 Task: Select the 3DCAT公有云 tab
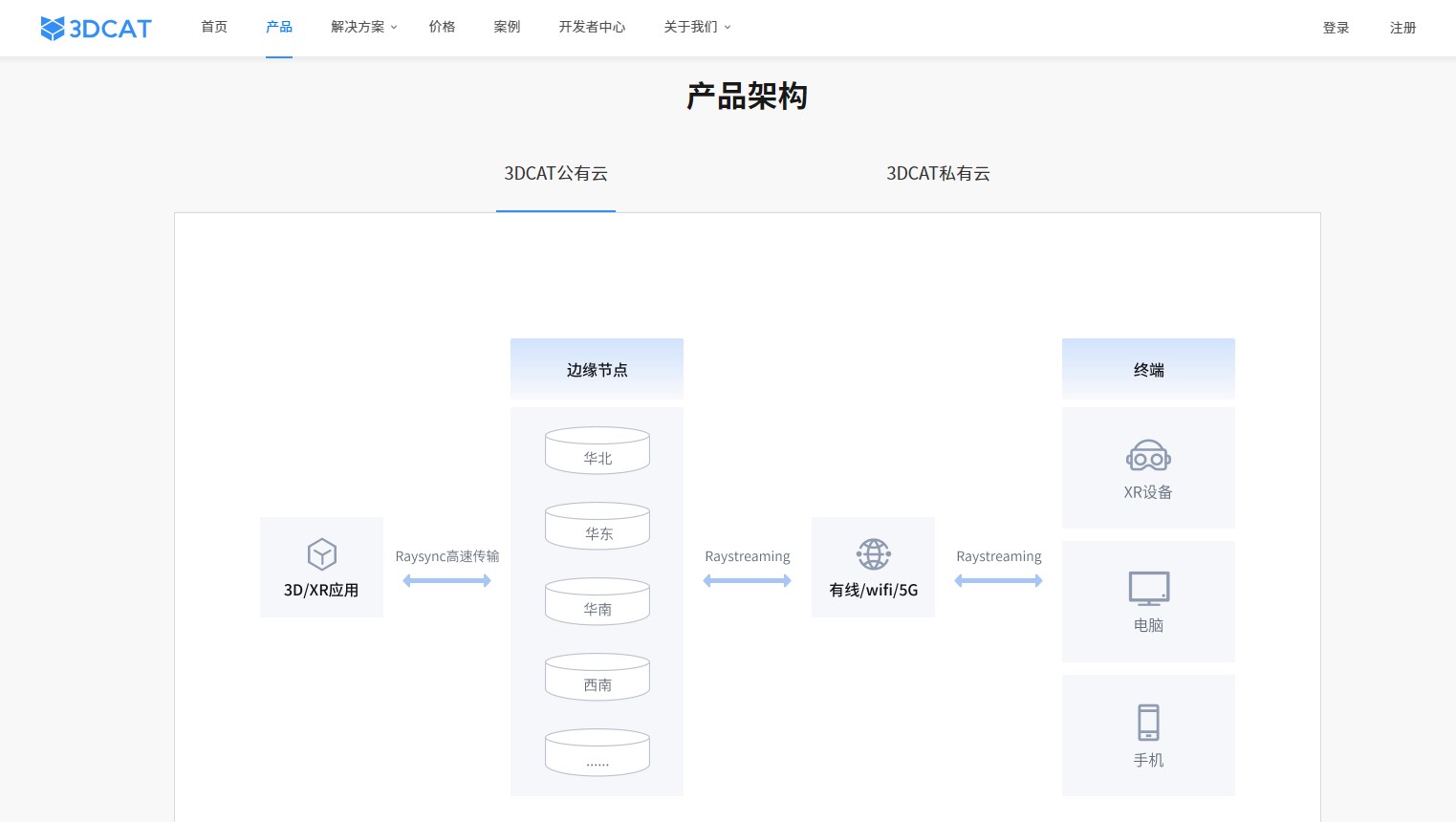coord(555,174)
